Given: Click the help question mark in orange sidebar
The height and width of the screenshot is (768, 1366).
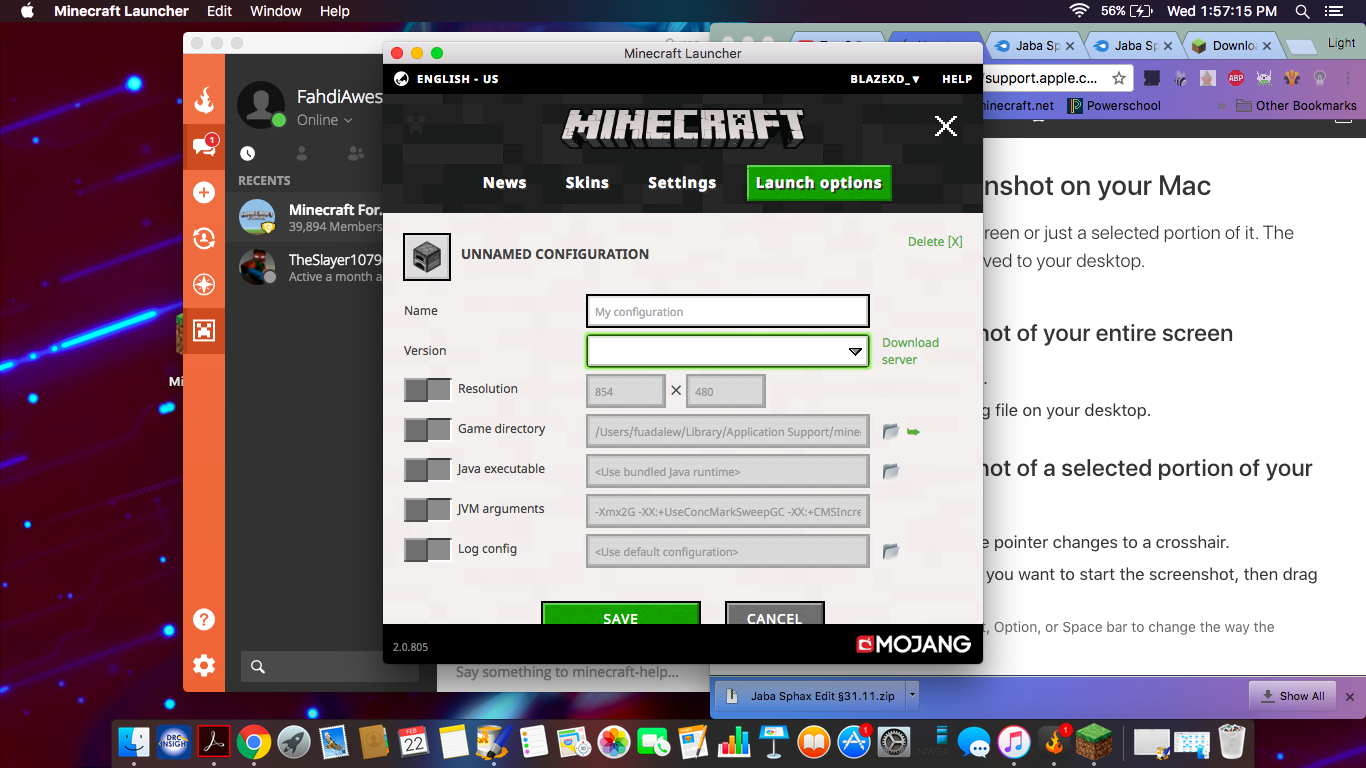Looking at the screenshot, I should (x=204, y=619).
